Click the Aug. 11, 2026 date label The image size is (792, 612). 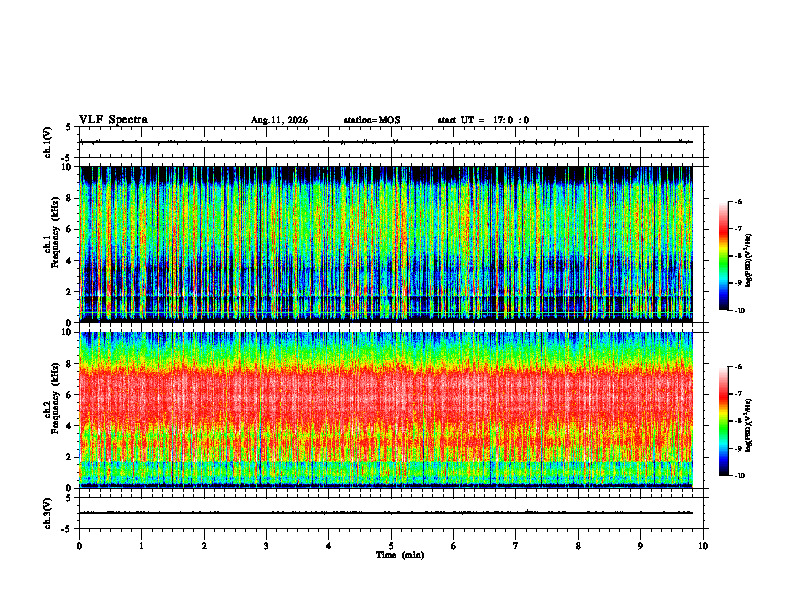pos(279,120)
